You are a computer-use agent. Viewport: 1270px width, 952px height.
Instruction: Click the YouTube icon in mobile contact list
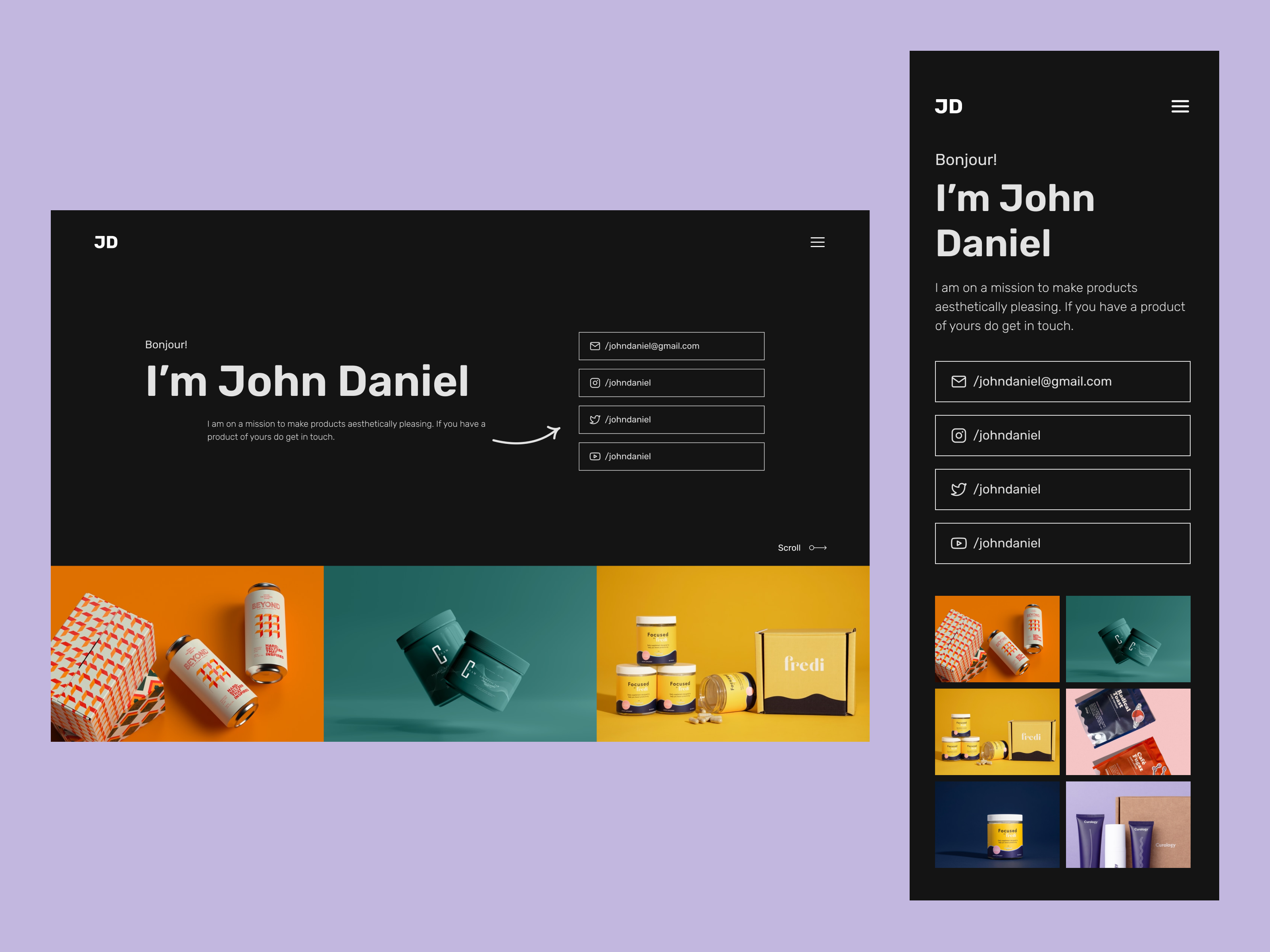coord(958,543)
